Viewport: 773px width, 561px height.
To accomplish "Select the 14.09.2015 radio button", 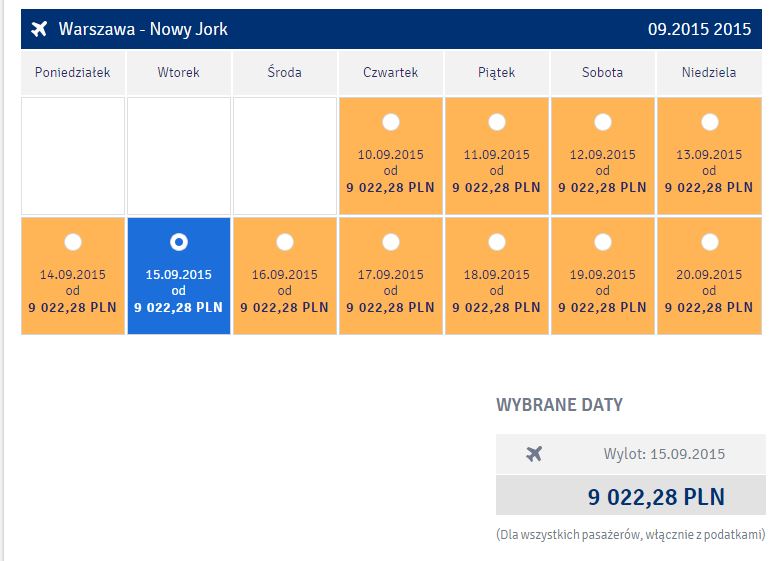I will tap(73, 242).
